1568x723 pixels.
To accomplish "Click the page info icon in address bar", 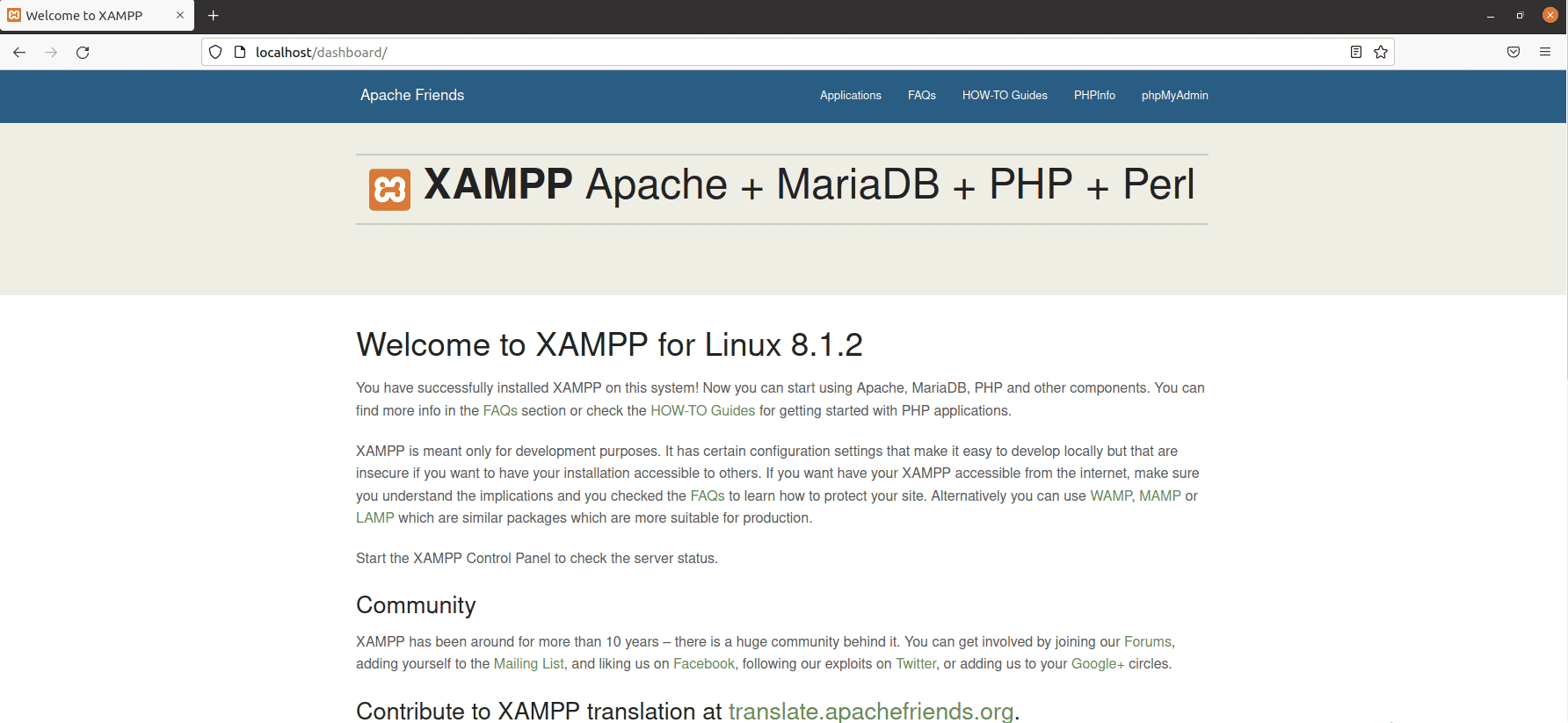I will 239,53.
